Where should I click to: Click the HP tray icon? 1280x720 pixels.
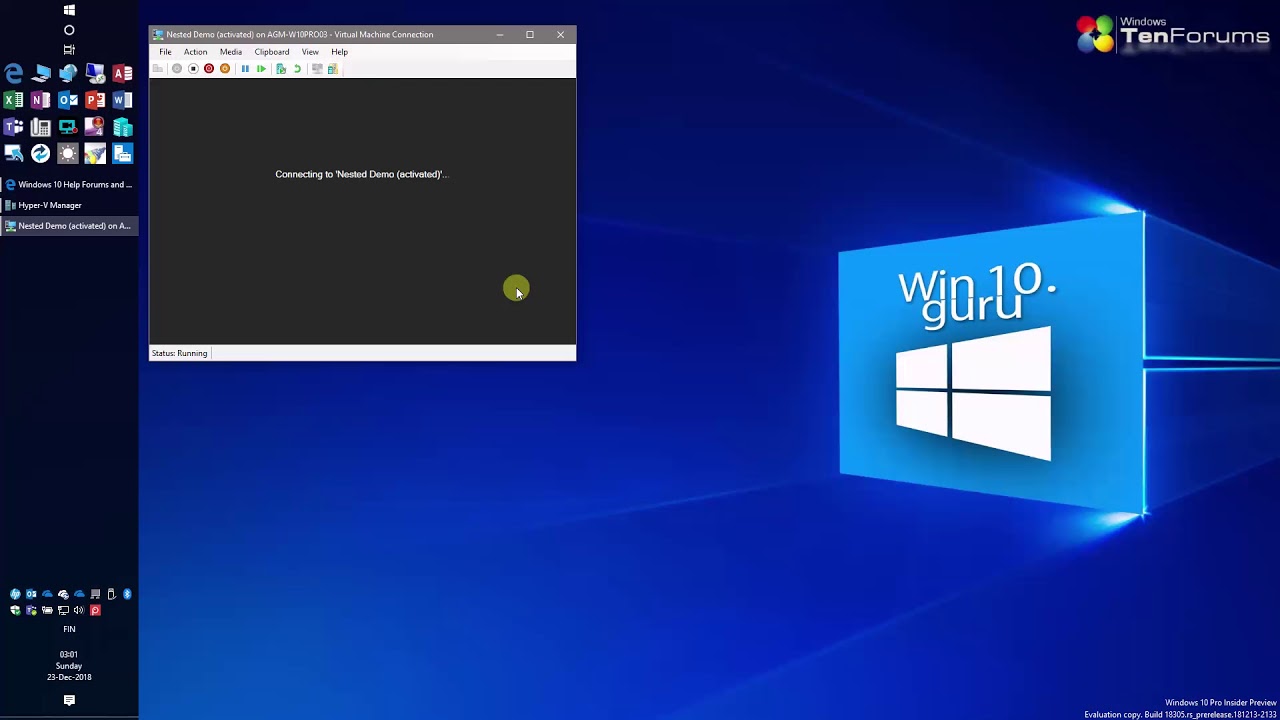tap(15, 594)
